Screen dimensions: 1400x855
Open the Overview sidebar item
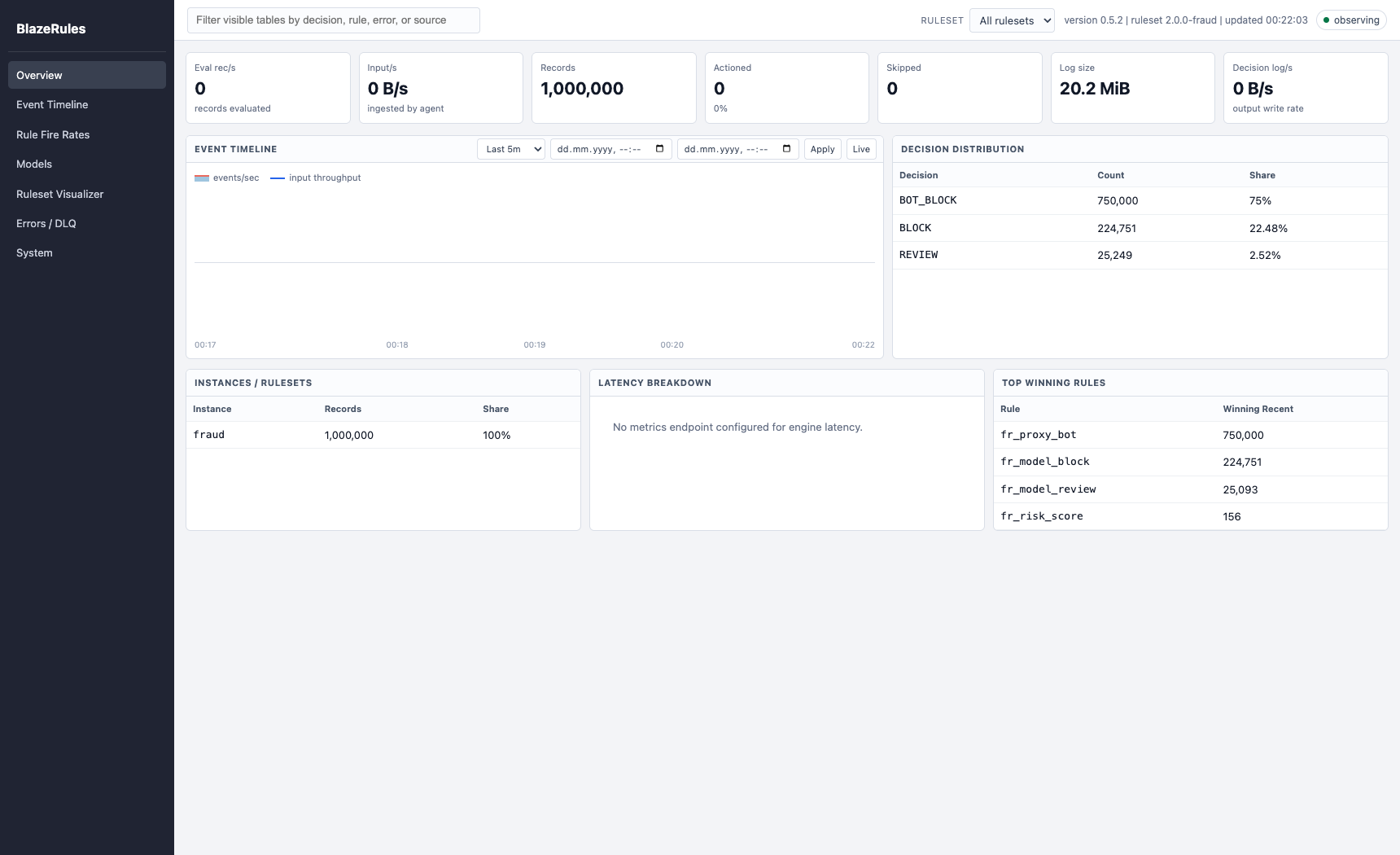[x=87, y=75]
